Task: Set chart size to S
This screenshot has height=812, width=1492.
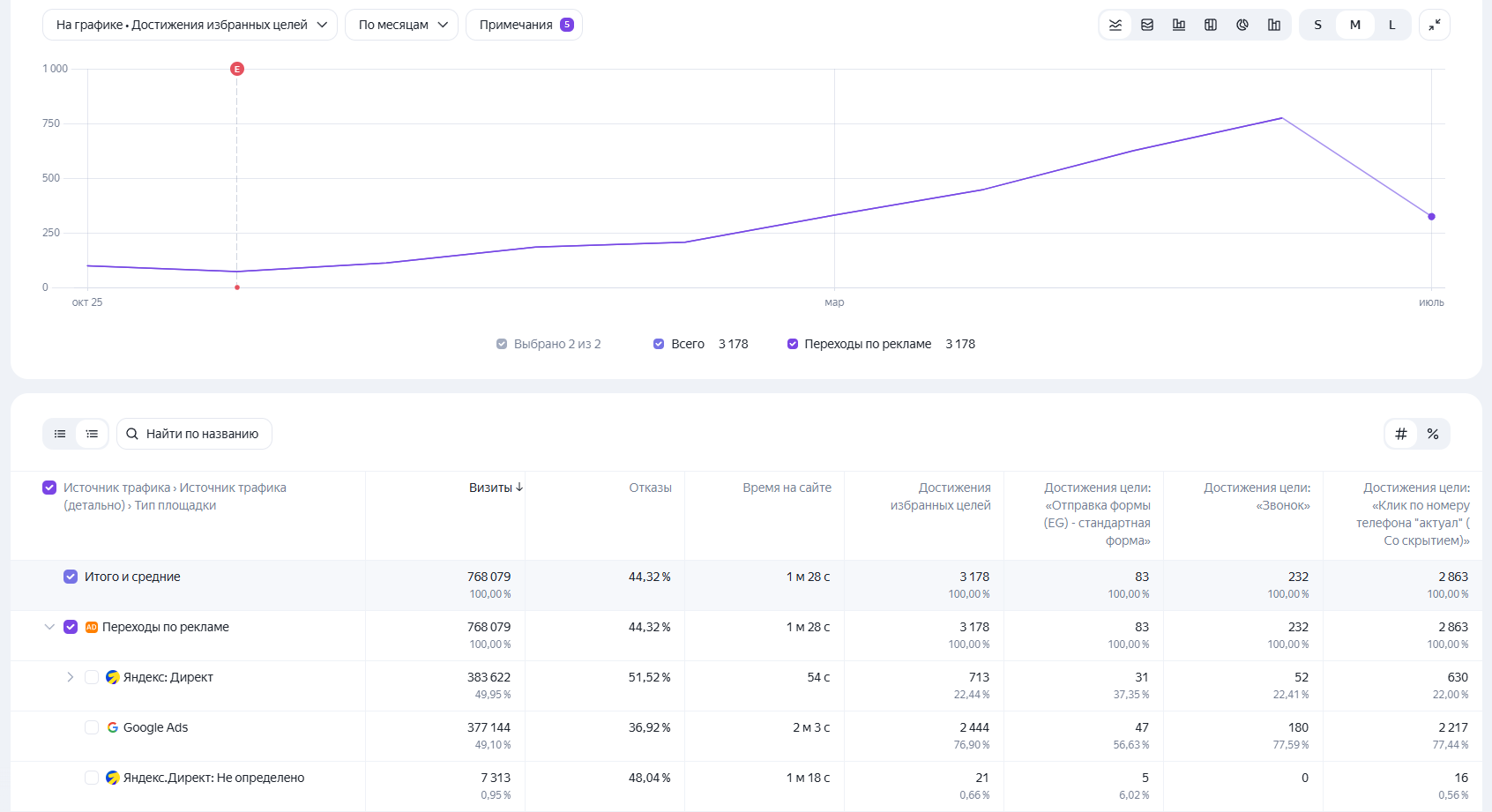Action: (x=1318, y=25)
